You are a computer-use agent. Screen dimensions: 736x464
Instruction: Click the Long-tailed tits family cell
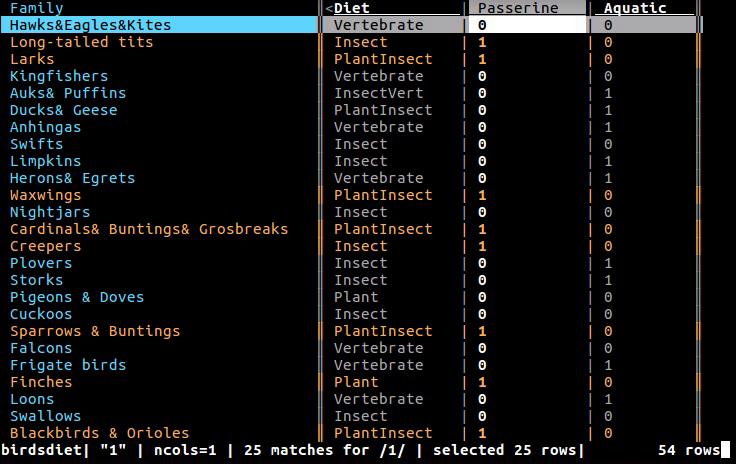[x=82, y=42]
